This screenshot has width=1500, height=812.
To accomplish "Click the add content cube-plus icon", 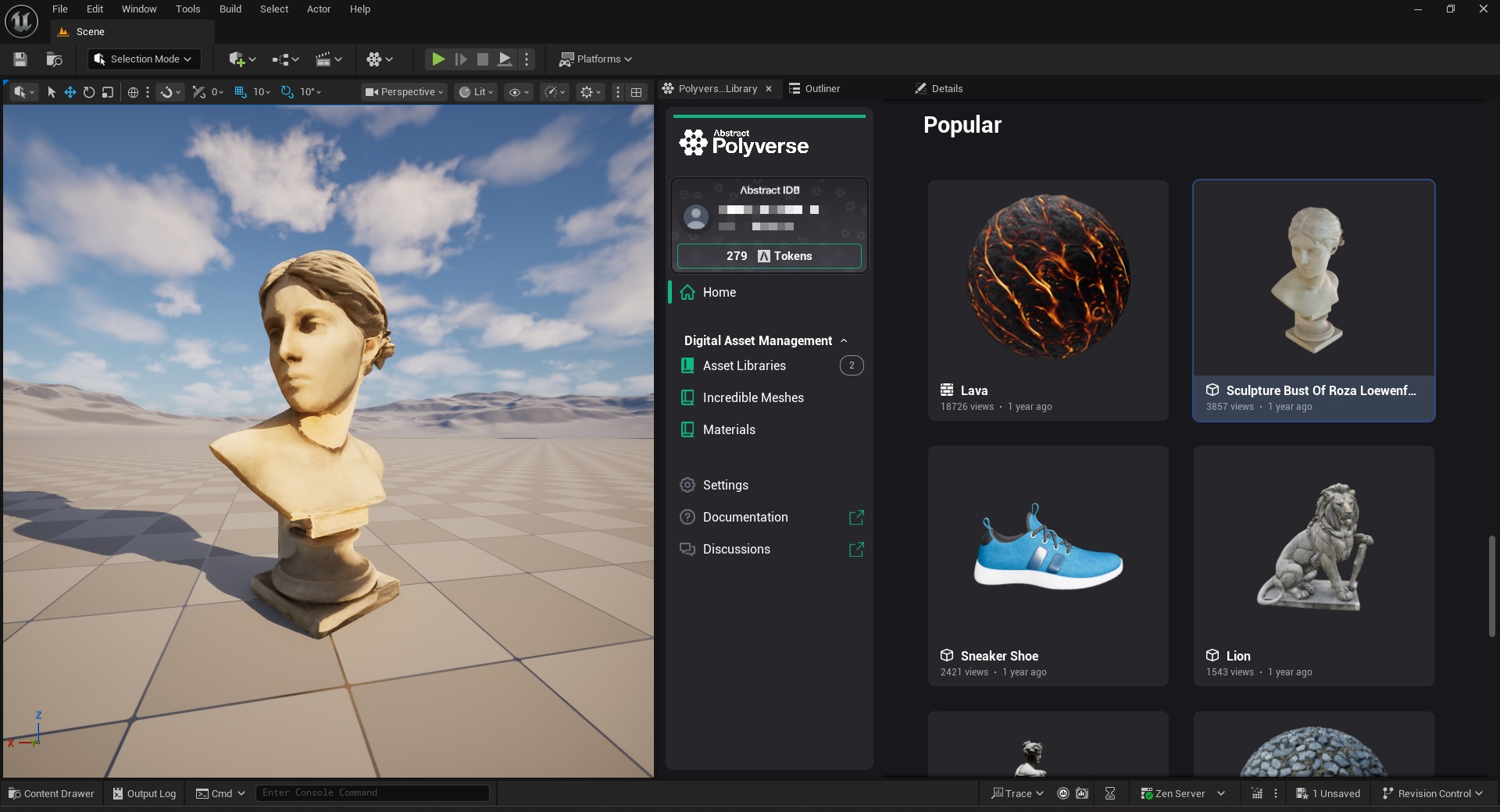I will pyautogui.click(x=241, y=59).
